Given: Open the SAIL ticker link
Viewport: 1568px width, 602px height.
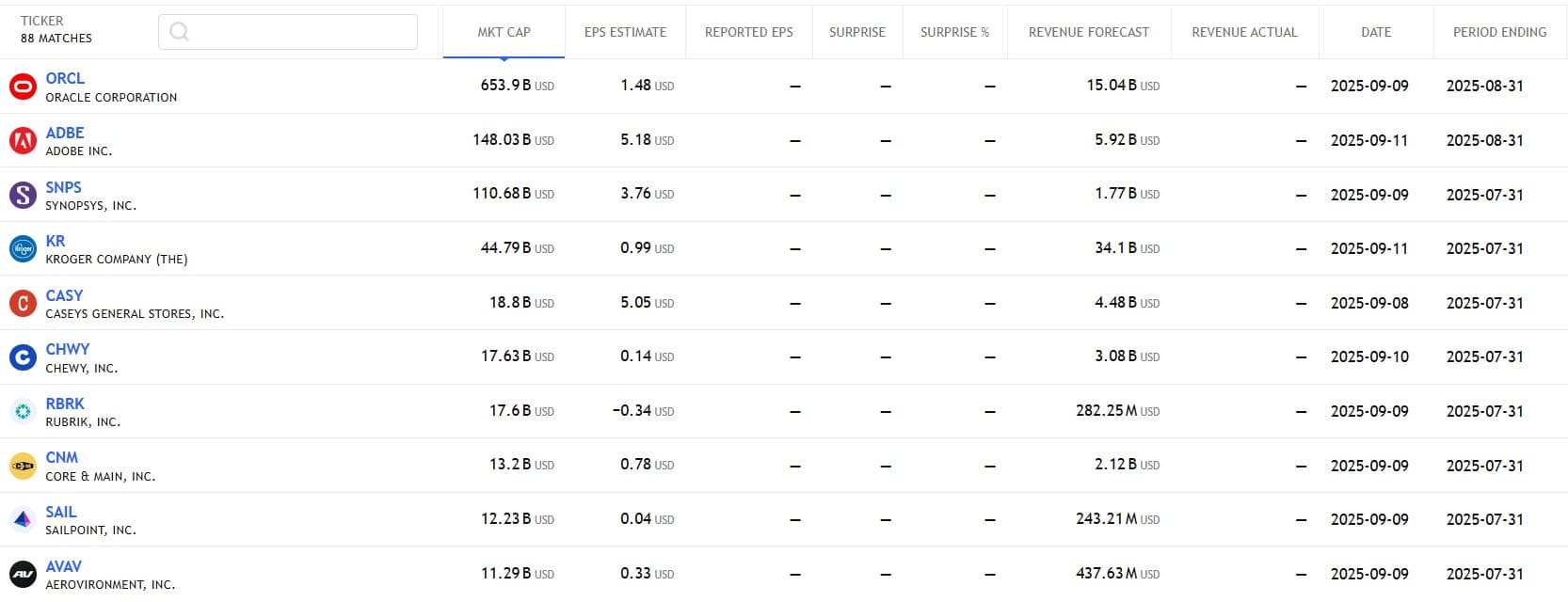Looking at the screenshot, I should (x=61, y=512).
